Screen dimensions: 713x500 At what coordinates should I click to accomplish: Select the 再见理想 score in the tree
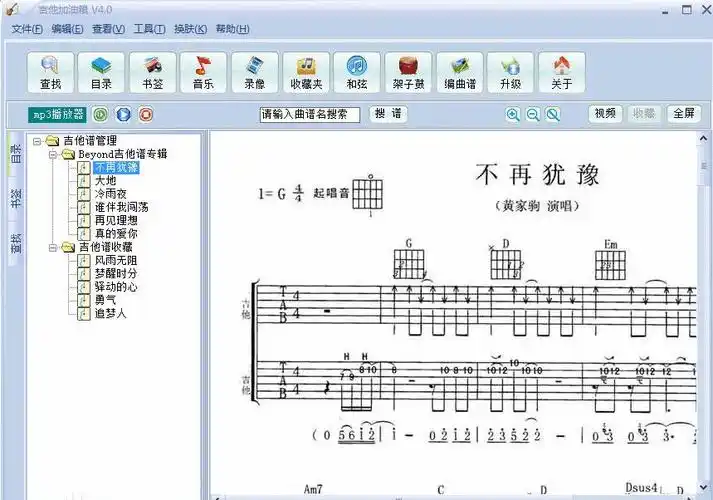coord(116,220)
